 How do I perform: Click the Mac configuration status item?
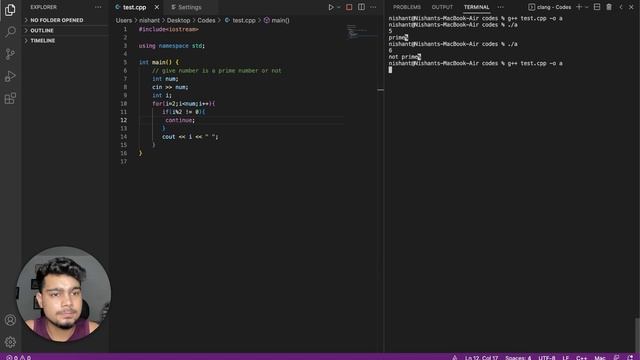[600, 357]
